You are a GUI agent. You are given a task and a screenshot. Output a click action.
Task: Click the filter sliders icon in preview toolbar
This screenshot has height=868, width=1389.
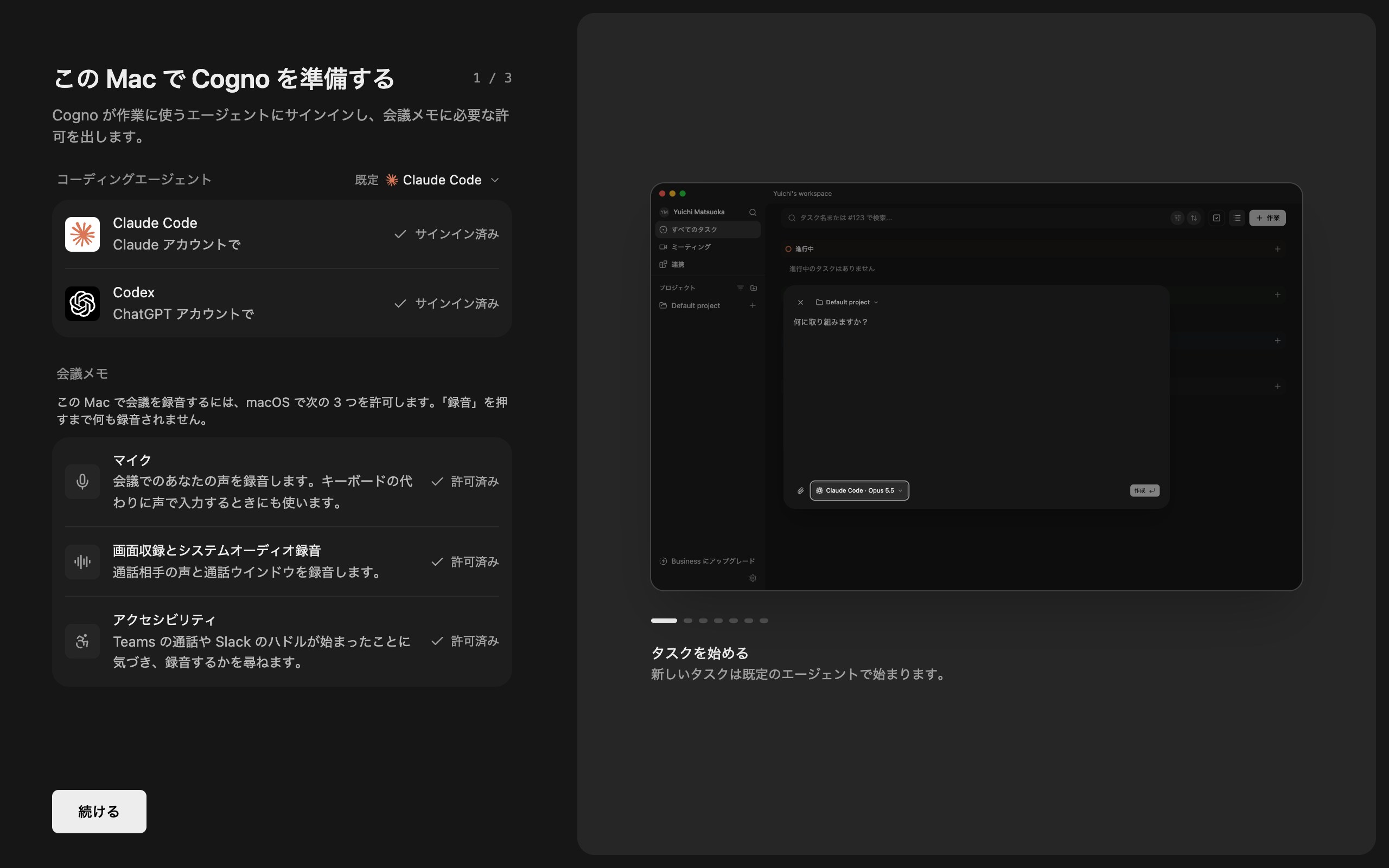1177,218
